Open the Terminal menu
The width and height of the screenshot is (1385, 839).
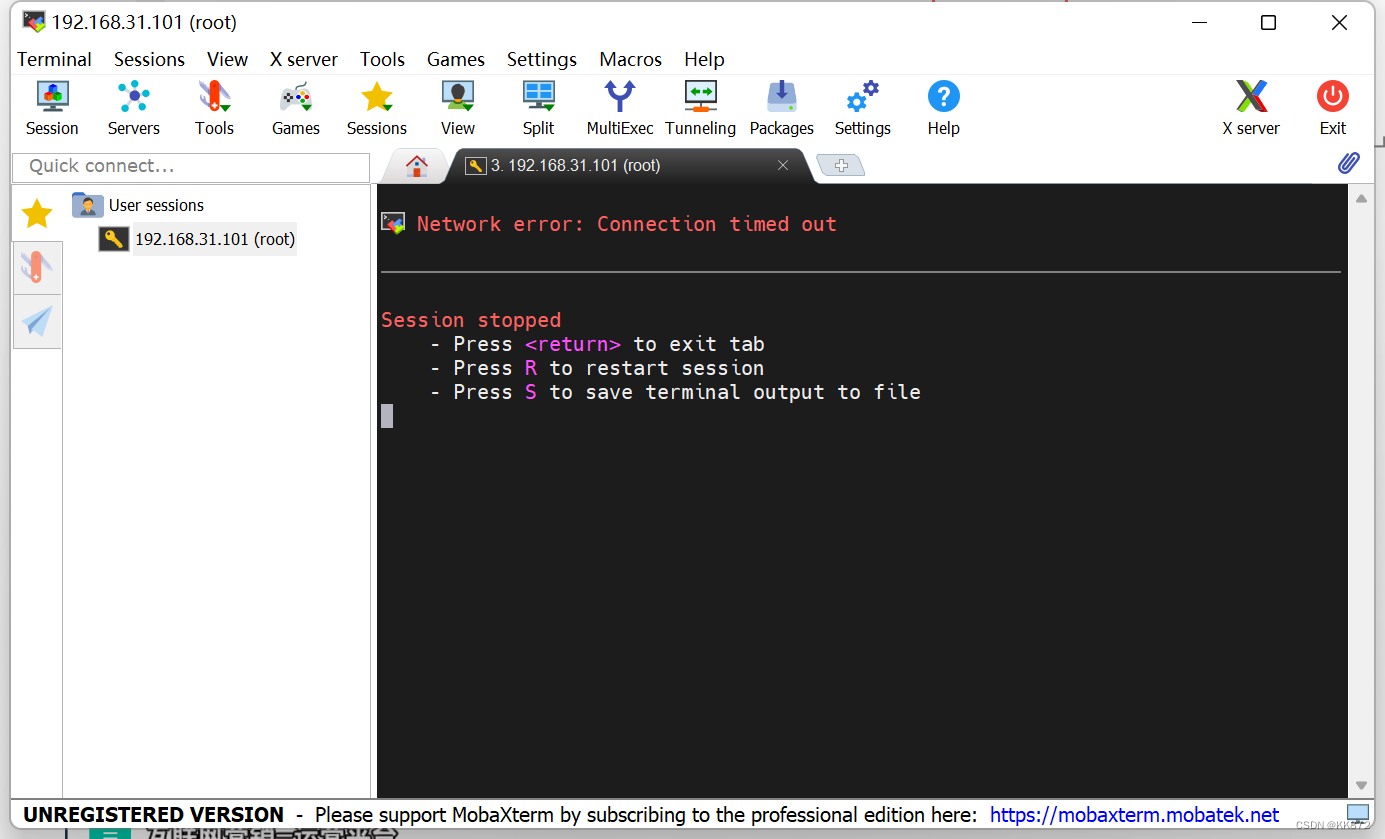click(54, 59)
